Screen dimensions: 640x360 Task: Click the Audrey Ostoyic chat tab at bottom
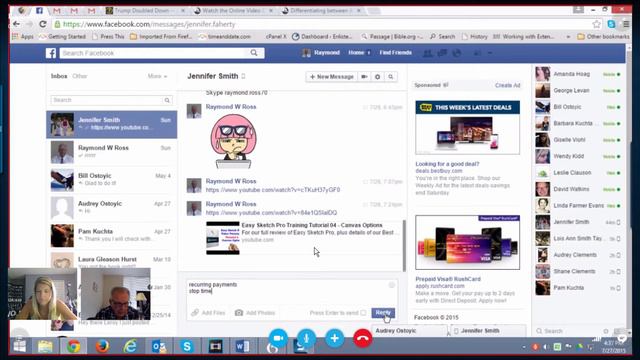click(x=409, y=331)
